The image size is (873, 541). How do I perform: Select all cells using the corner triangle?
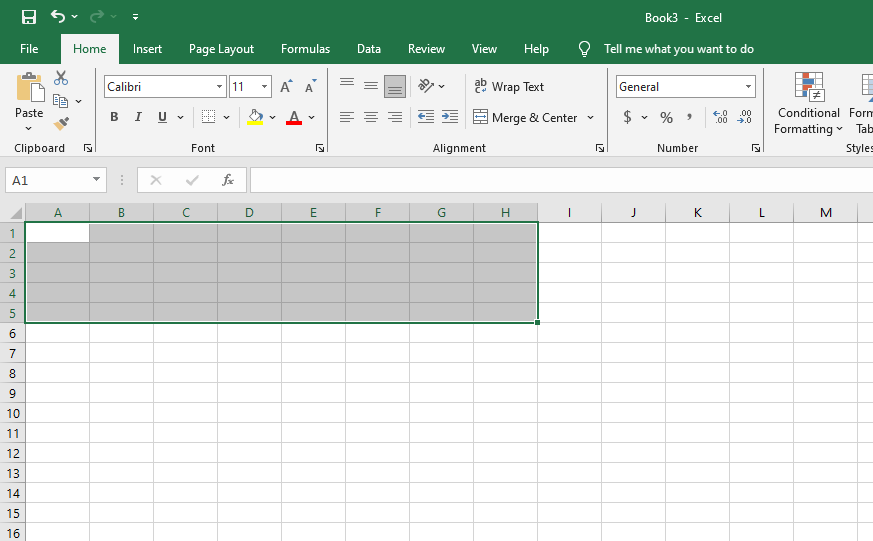pyautogui.click(x=15, y=213)
